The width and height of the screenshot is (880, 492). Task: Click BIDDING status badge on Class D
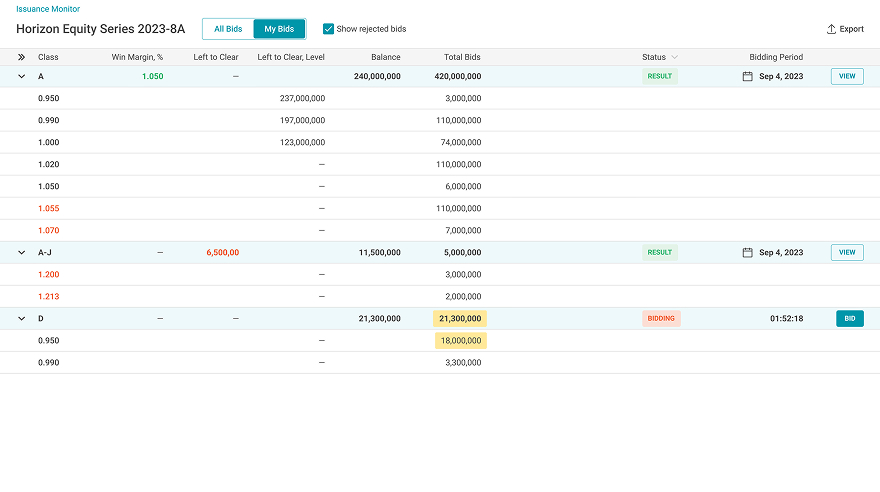[x=661, y=319]
